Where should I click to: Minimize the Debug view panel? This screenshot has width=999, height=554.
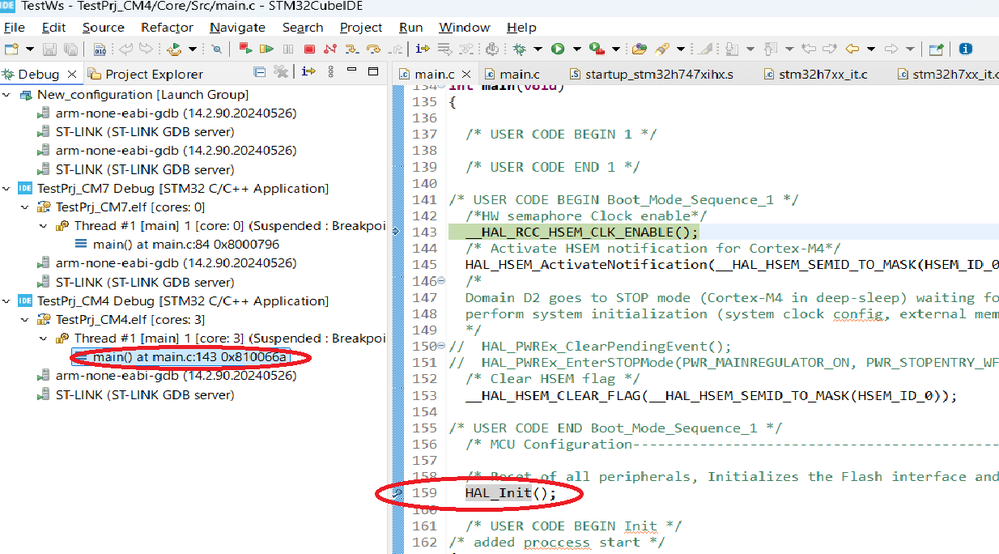tap(352, 71)
